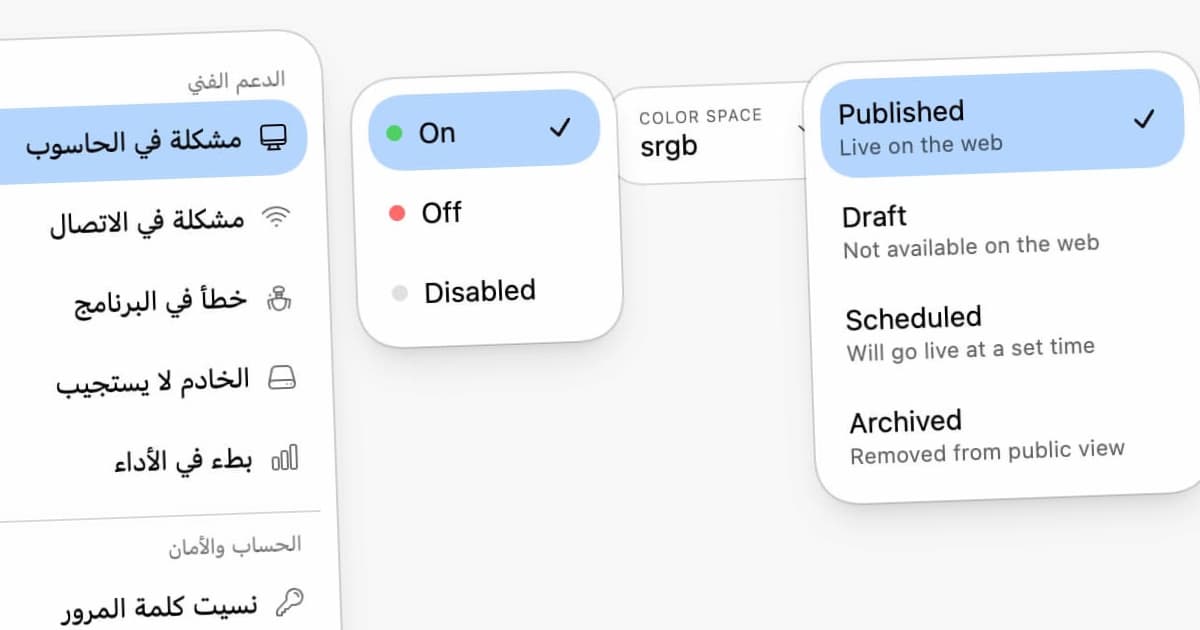Click the computer monitor icon
The width and height of the screenshot is (1200, 630).
tap(271, 138)
